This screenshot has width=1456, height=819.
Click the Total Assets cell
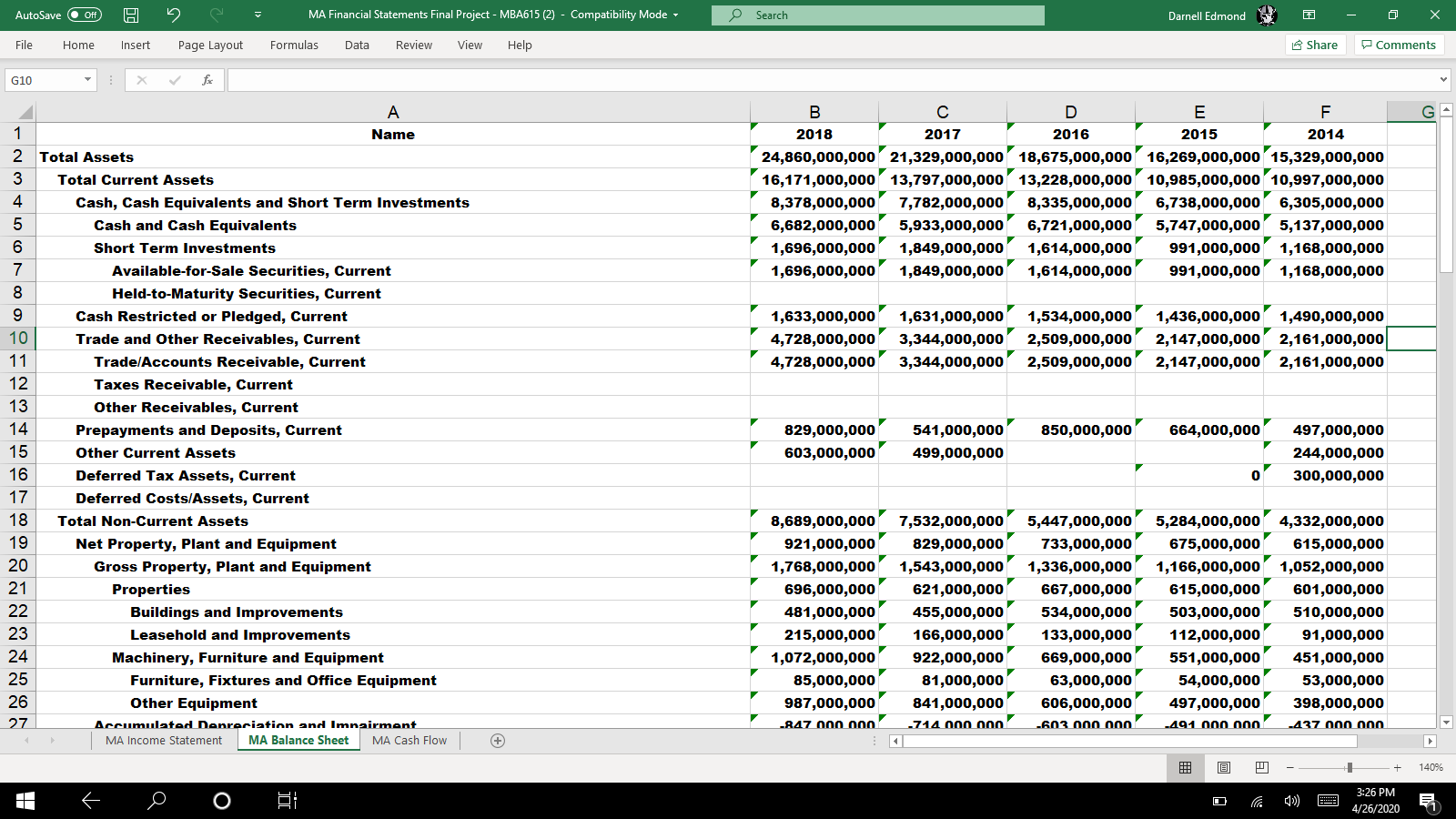(x=393, y=157)
